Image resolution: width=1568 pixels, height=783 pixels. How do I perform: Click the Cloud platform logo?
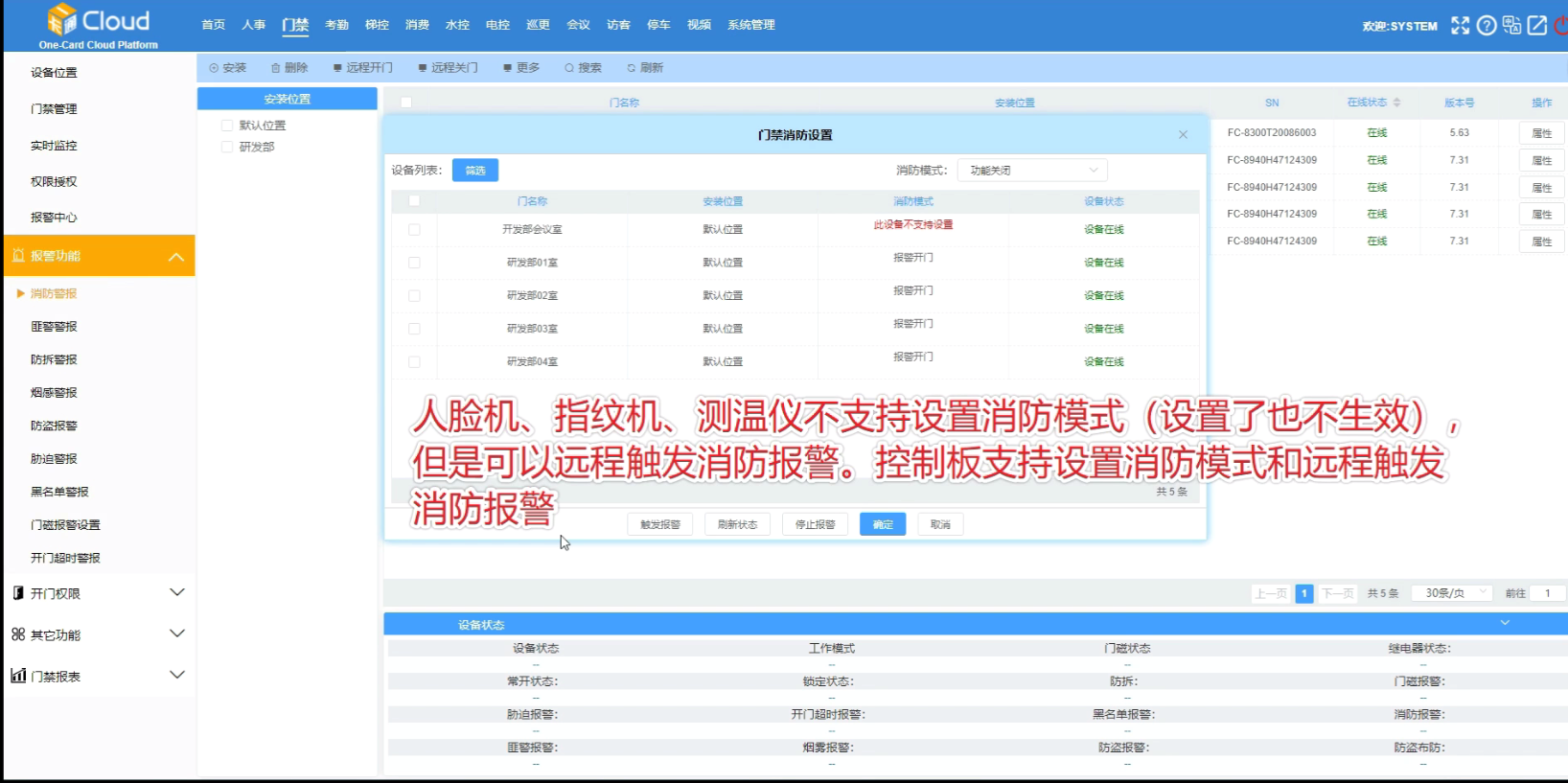(99, 26)
